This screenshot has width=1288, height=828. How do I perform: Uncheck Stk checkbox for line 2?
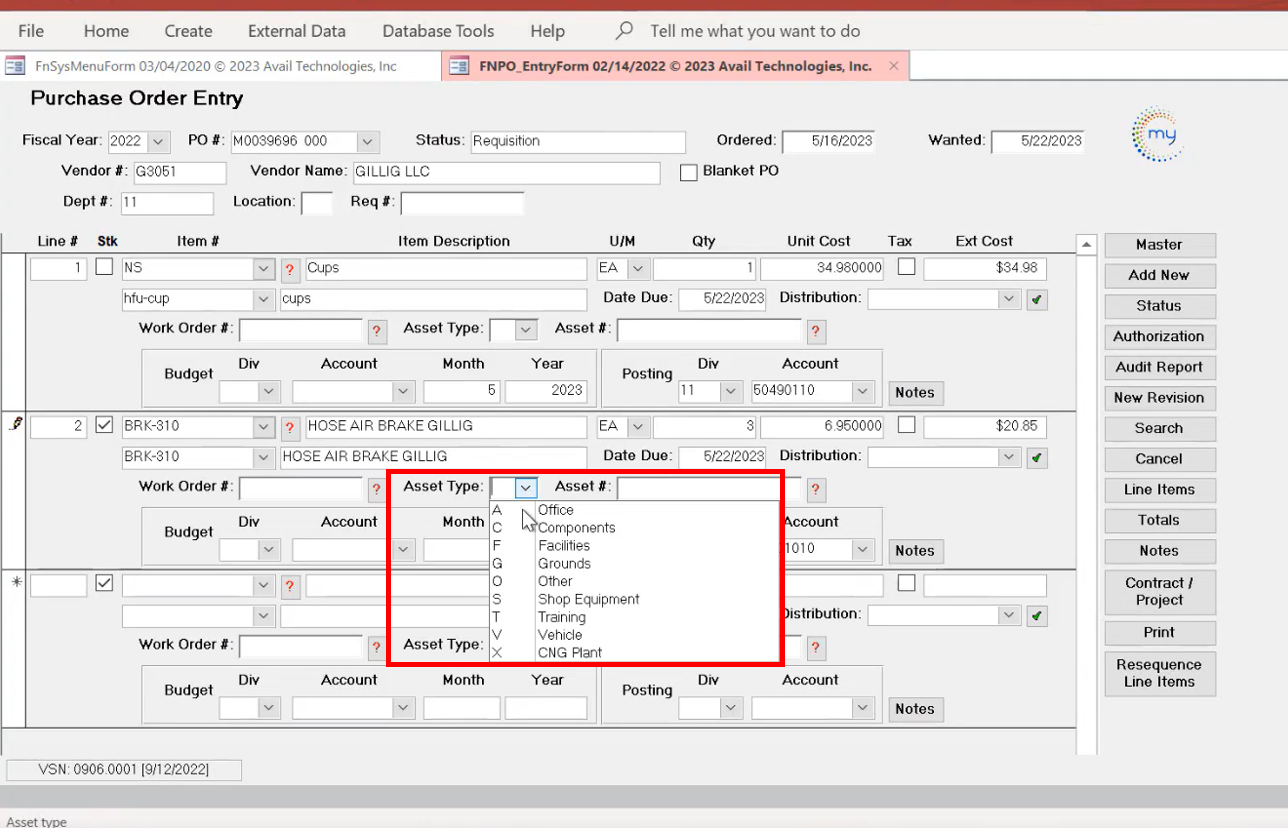104,425
